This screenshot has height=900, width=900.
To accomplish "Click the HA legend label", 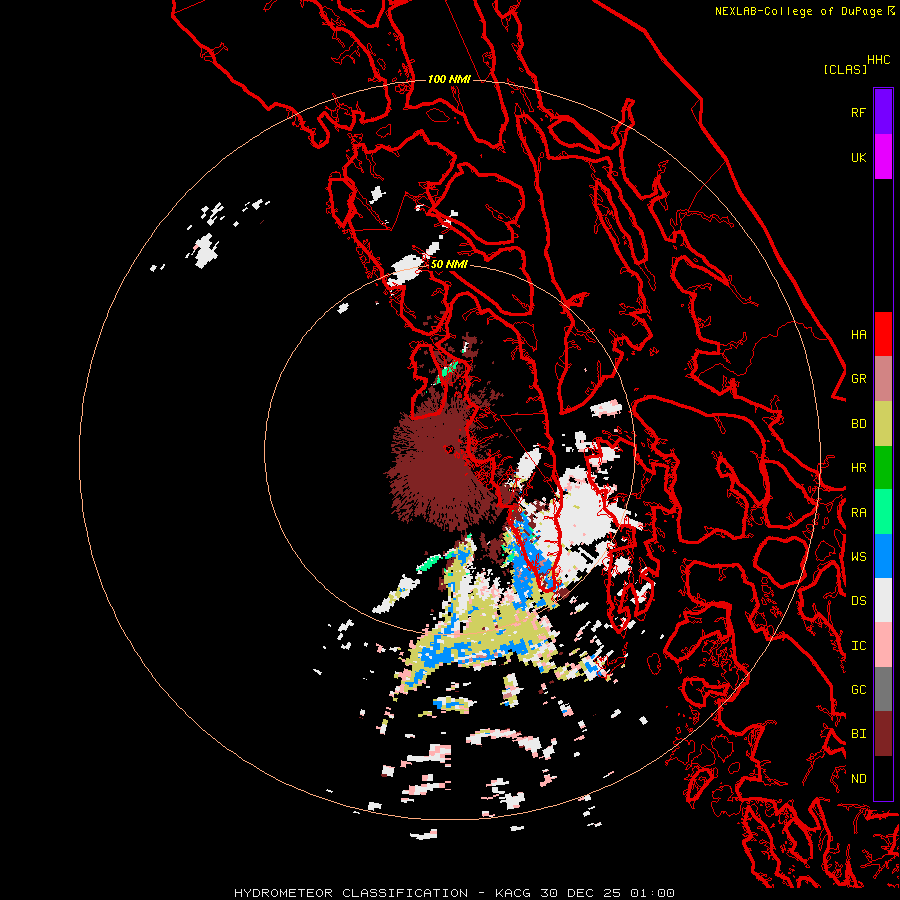I will 858,335.
